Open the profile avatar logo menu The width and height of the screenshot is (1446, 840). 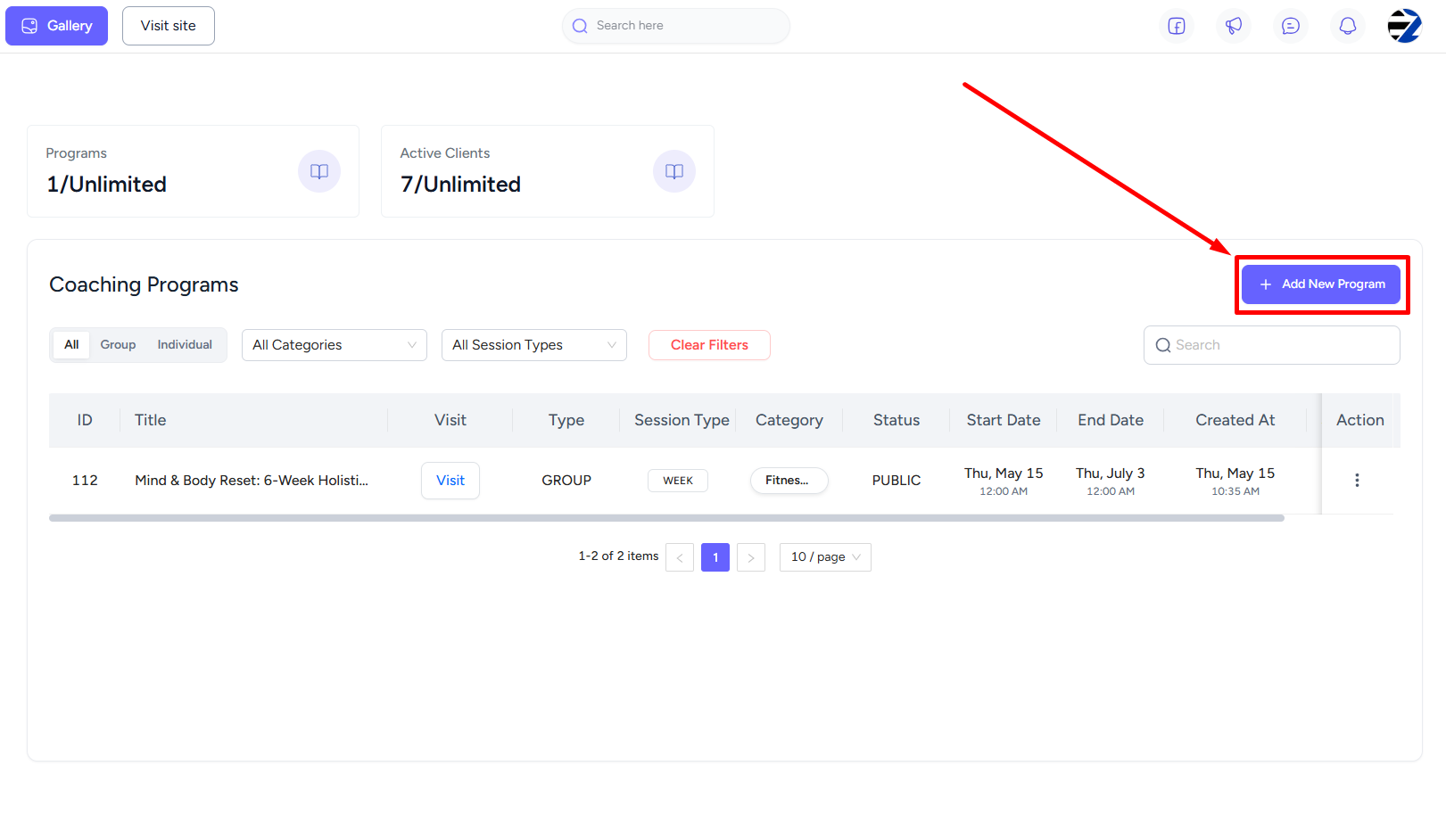point(1404,26)
